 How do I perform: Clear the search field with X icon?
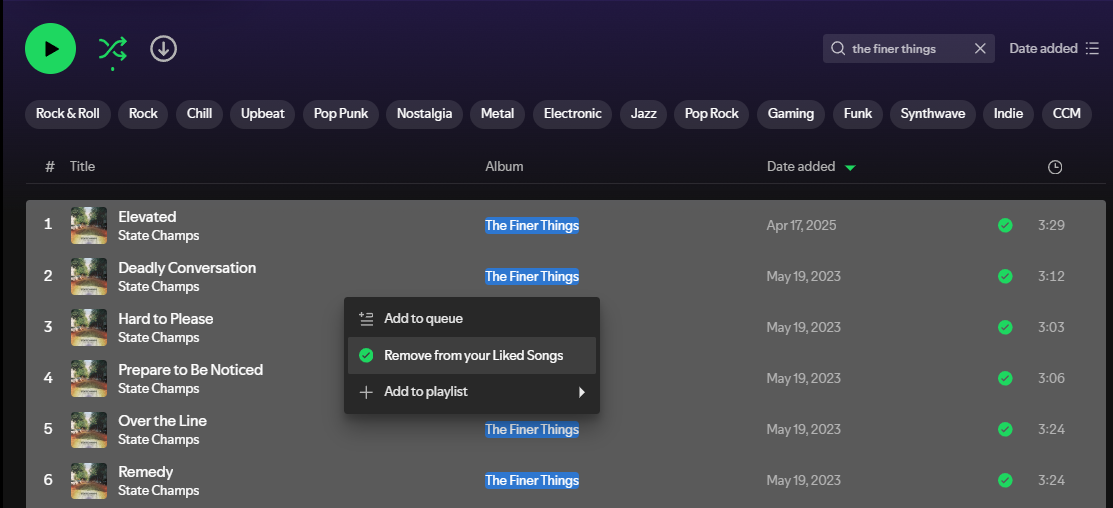click(x=980, y=48)
